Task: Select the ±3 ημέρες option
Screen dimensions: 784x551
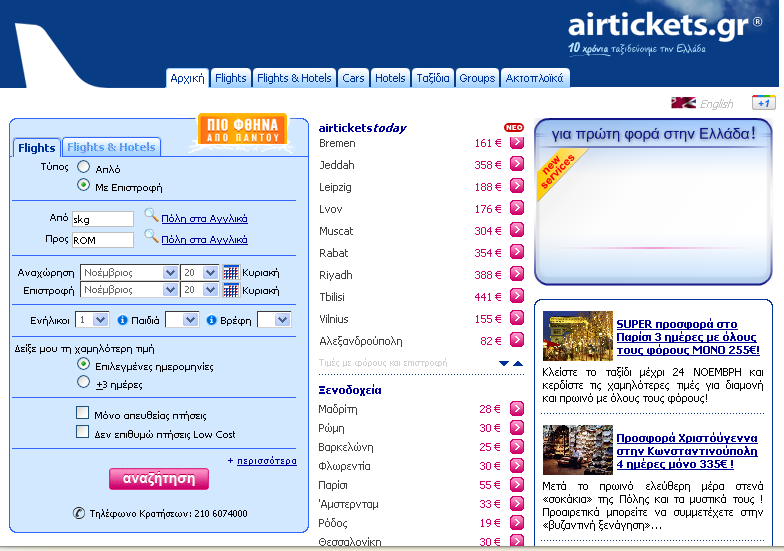Action: pos(84,382)
